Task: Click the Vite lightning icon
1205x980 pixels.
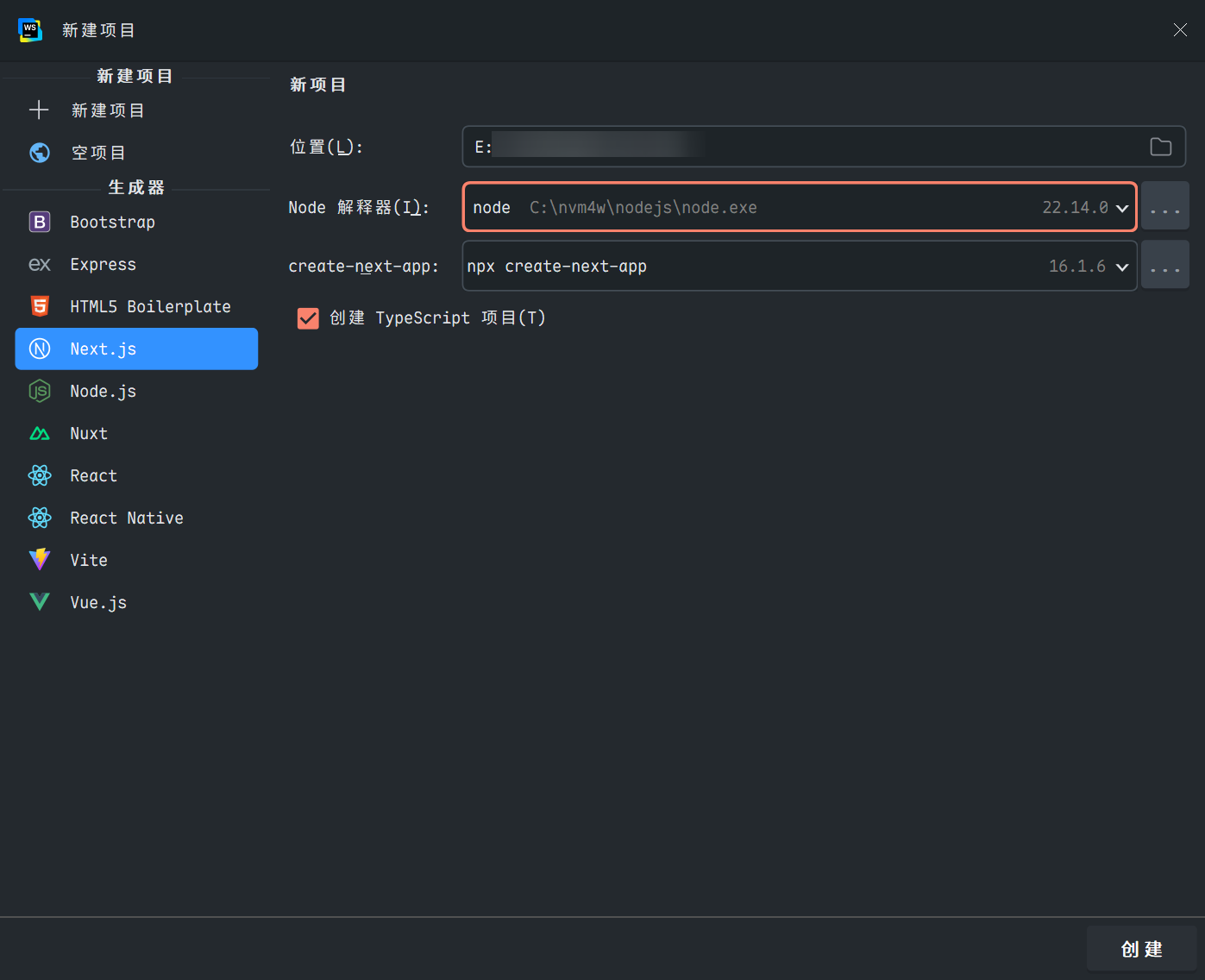Action: pos(40,560)
